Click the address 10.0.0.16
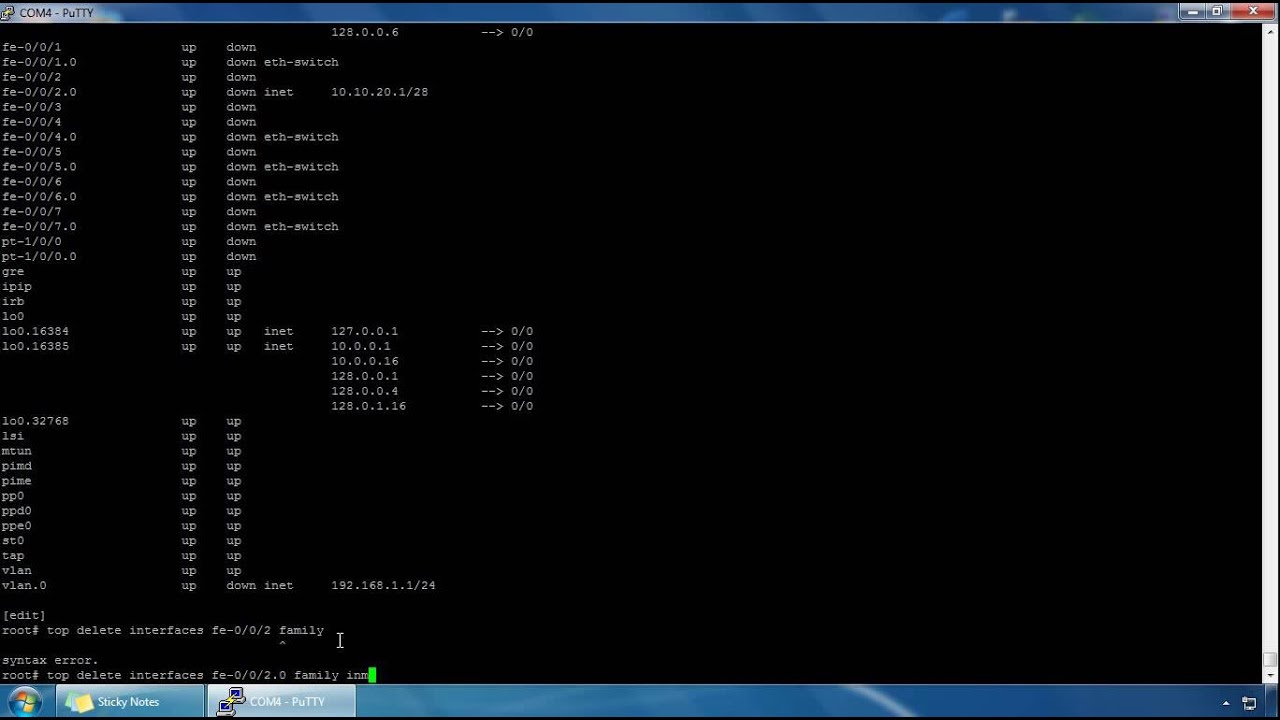 click(x=364, y=361)
